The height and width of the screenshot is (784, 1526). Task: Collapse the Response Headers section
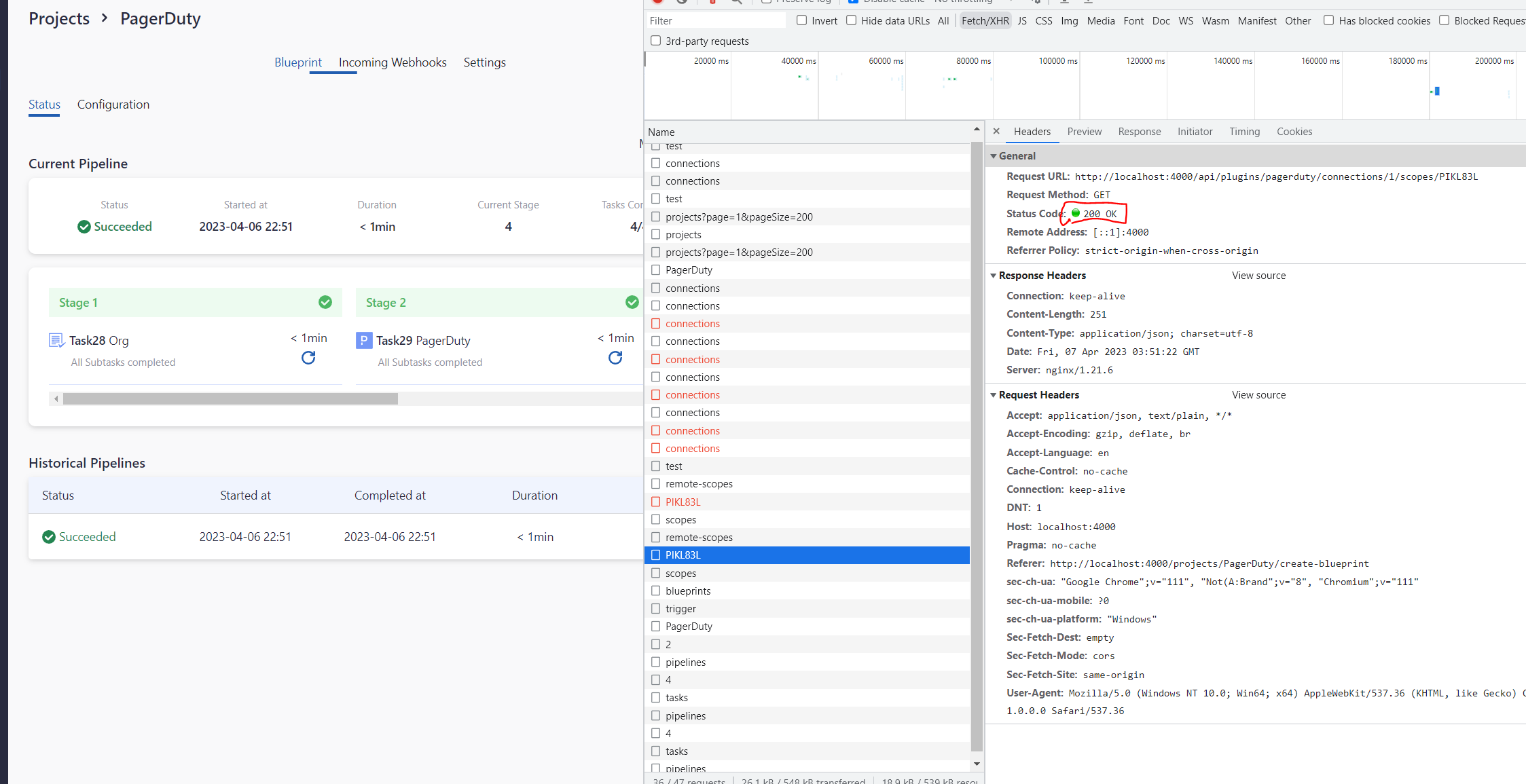(994, 276)
